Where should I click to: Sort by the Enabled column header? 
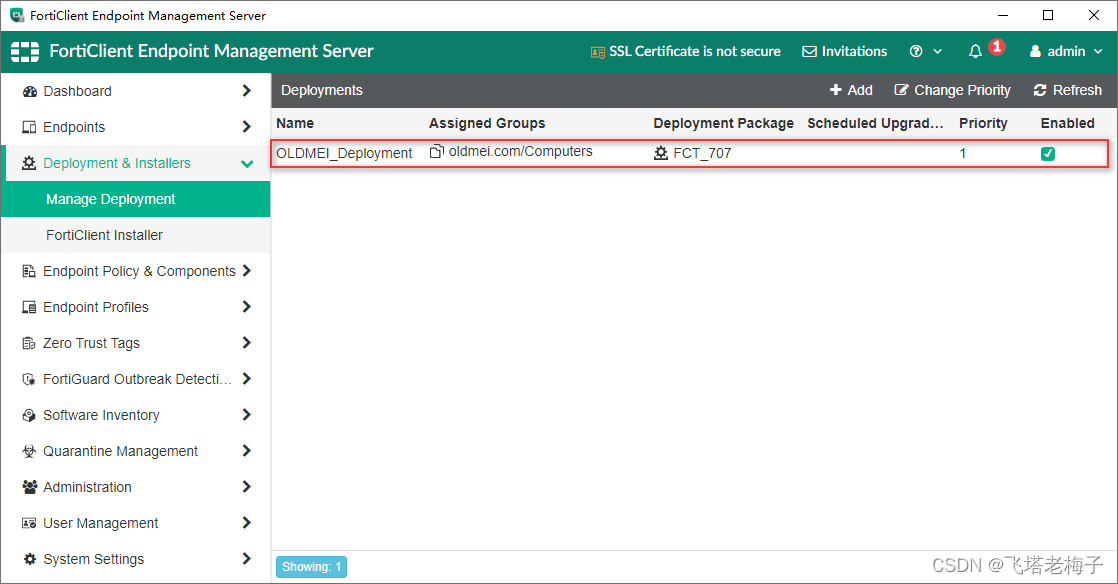pyautogui.click(x=1067, y=123)
